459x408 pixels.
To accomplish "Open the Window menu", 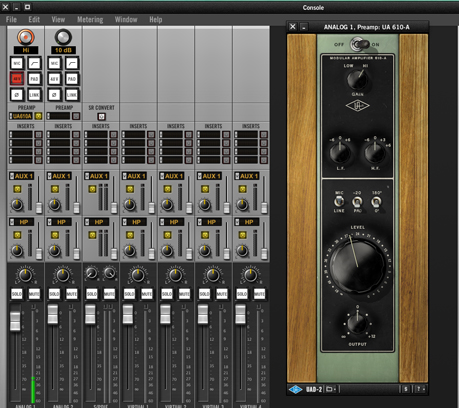I will 126,20.
